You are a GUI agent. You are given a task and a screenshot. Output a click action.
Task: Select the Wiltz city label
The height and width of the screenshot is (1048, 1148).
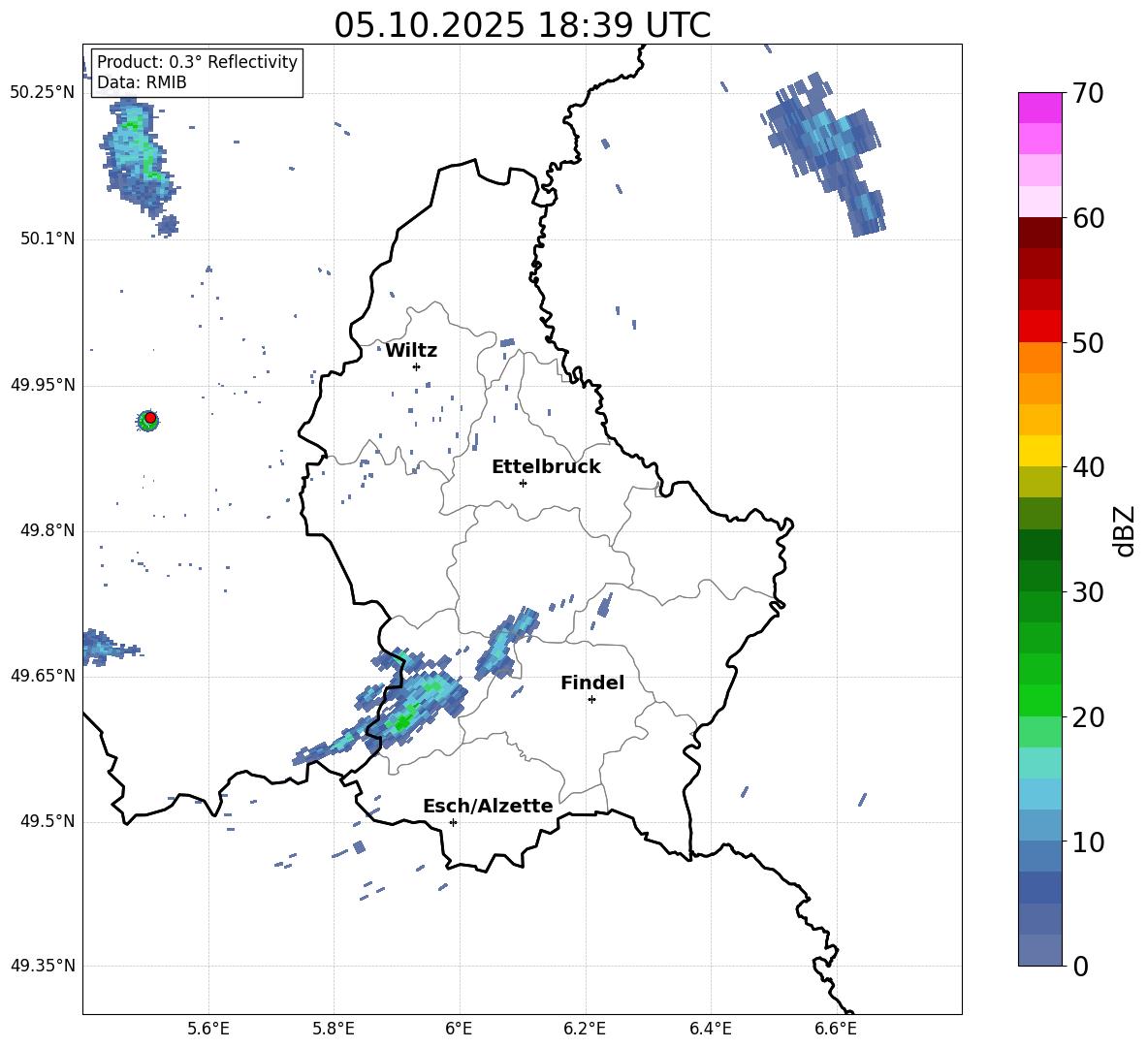pyautogui.click(x=411, y=351)
